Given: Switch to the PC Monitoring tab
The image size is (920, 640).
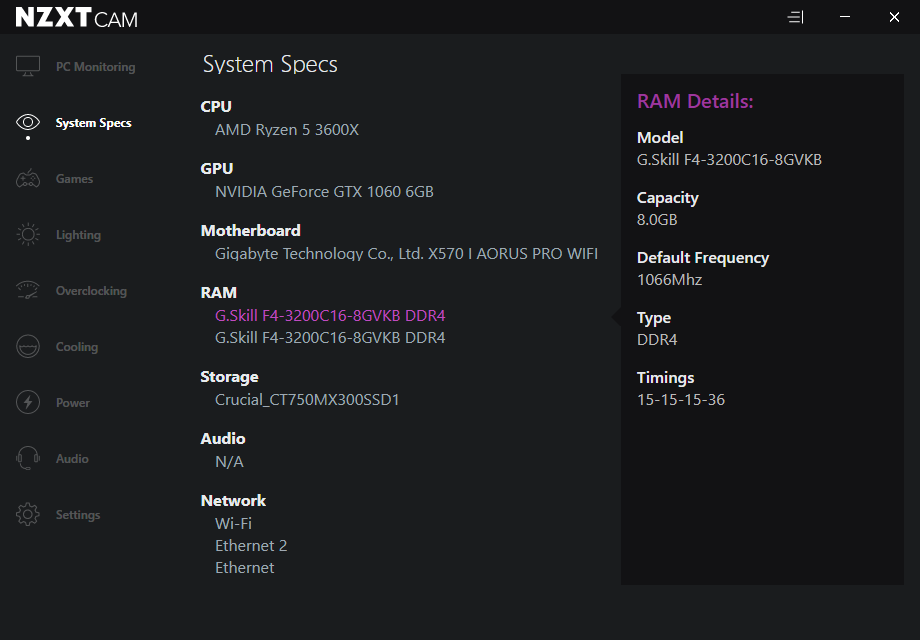Looking at the screenshot, I should [95, 67].
